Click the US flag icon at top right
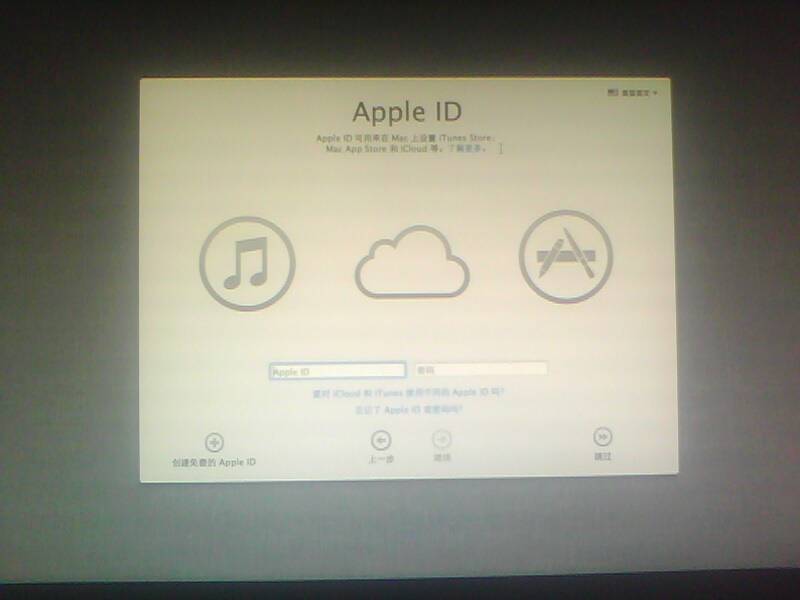This screenshot has height=600, width=800. [x=612, y=92]
